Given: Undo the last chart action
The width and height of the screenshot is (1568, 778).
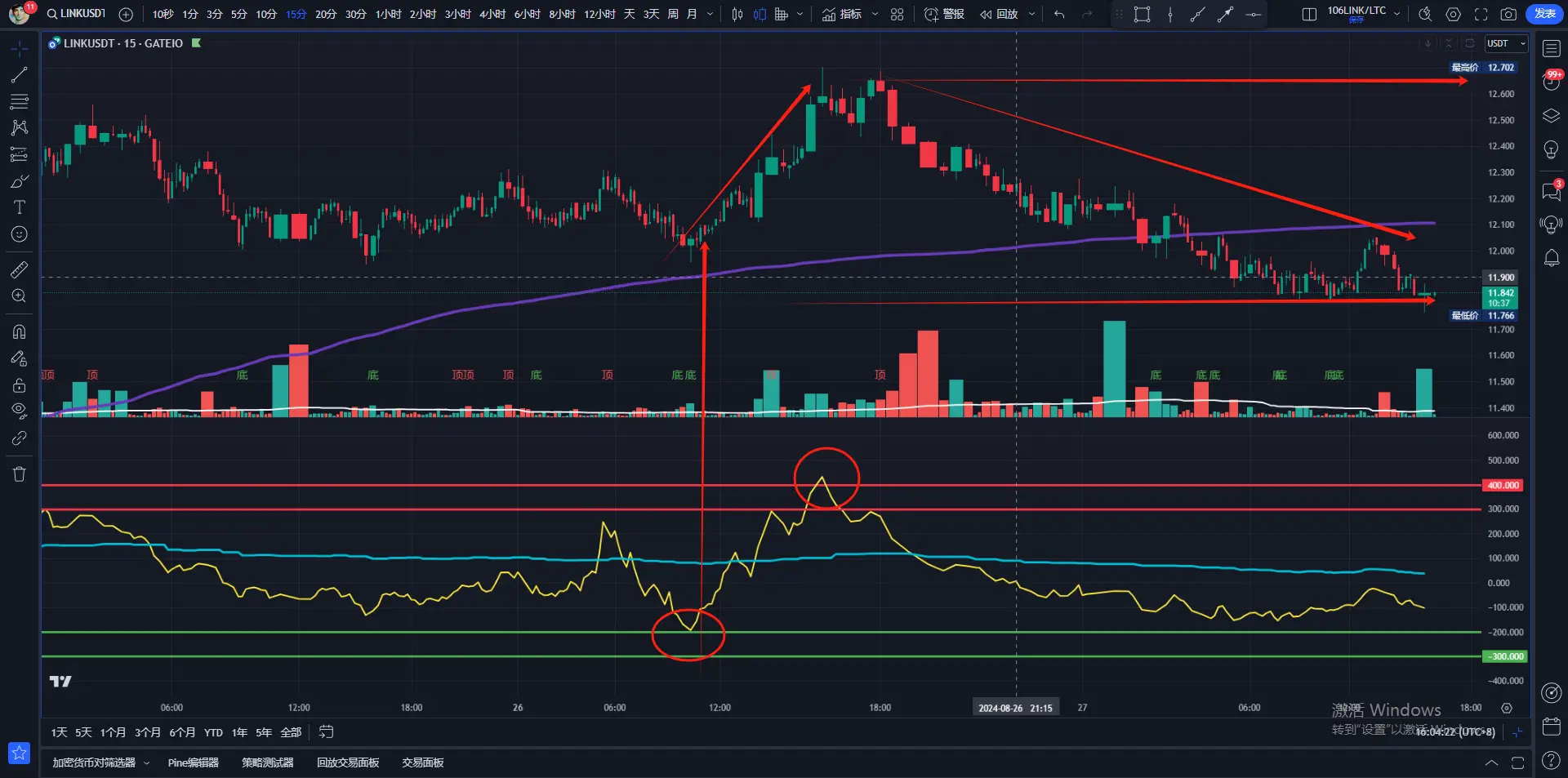Looking at the screenshot, I should pos(1059,14).
